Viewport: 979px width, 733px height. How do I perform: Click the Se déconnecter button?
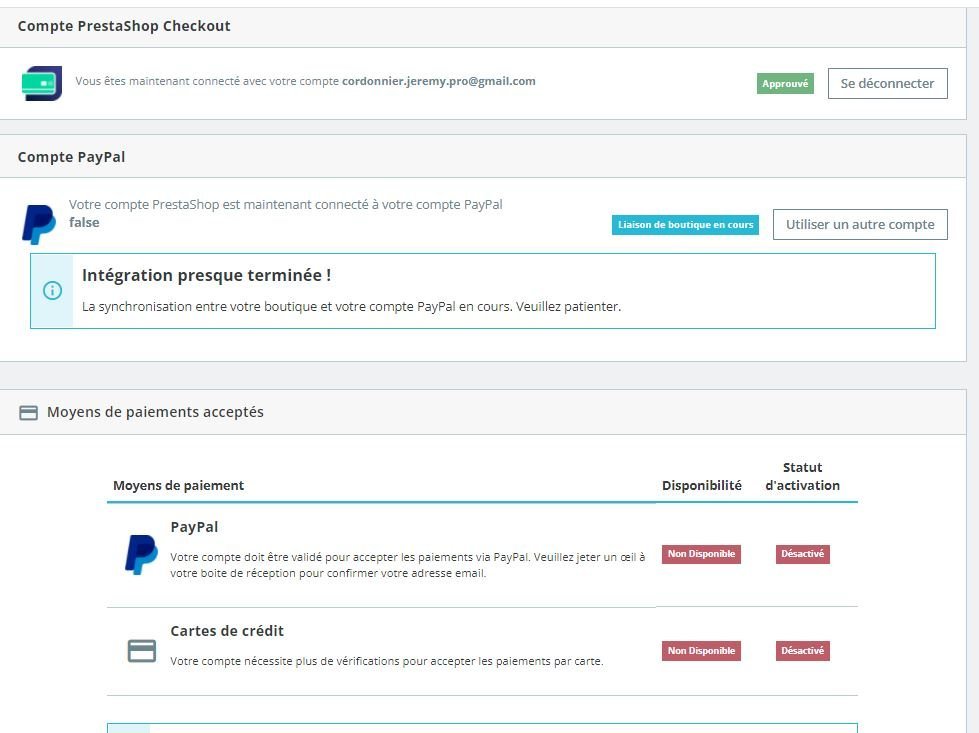coord(887,84)
